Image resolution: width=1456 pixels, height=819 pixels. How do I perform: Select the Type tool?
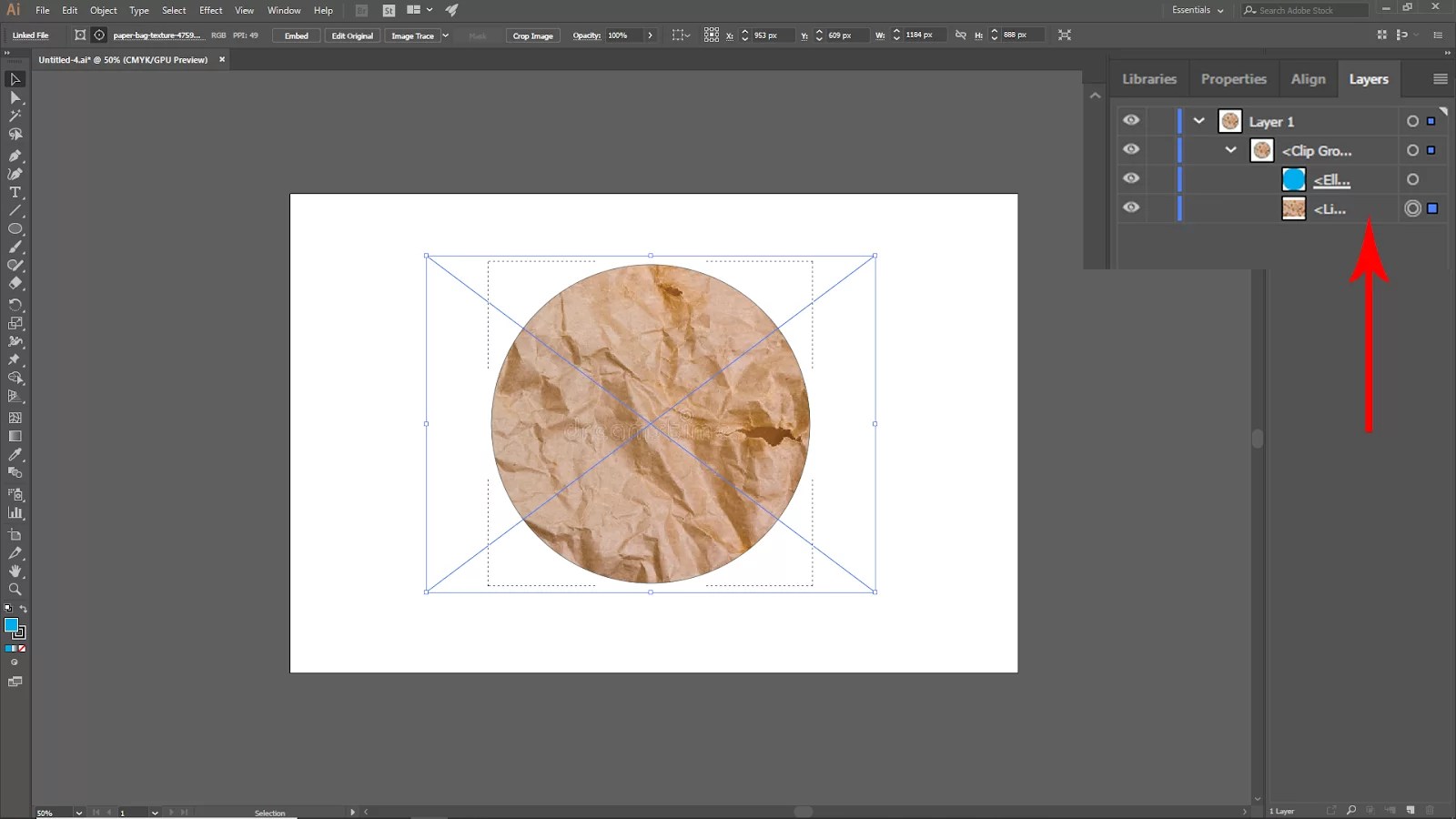[15, 192]
